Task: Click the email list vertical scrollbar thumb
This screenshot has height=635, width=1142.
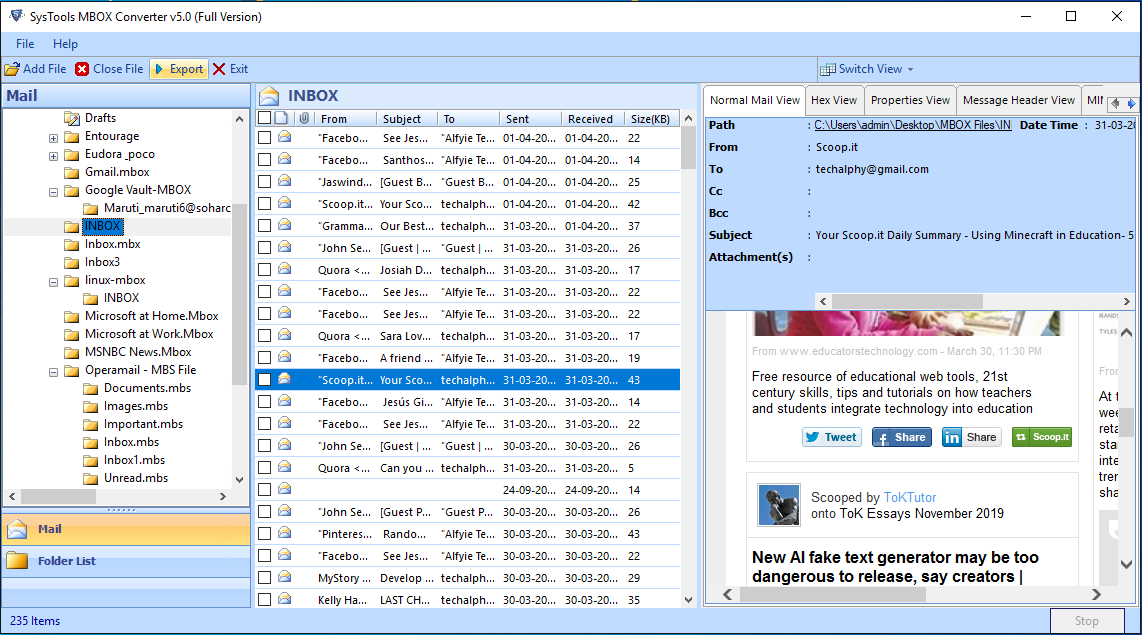Action: [x=688, y=148]
